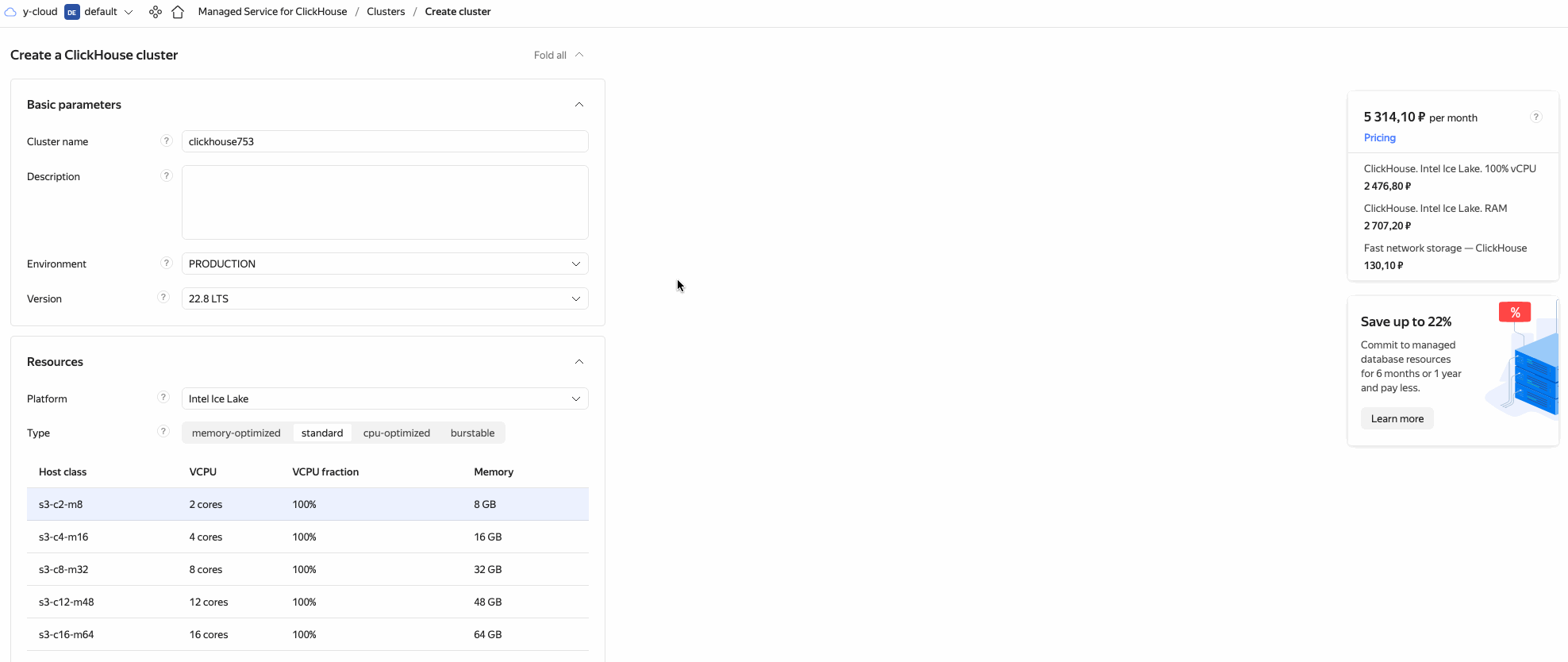Select host class s3-c16-m64 row
Viewport: 1568px width, 662px height.
308,634
